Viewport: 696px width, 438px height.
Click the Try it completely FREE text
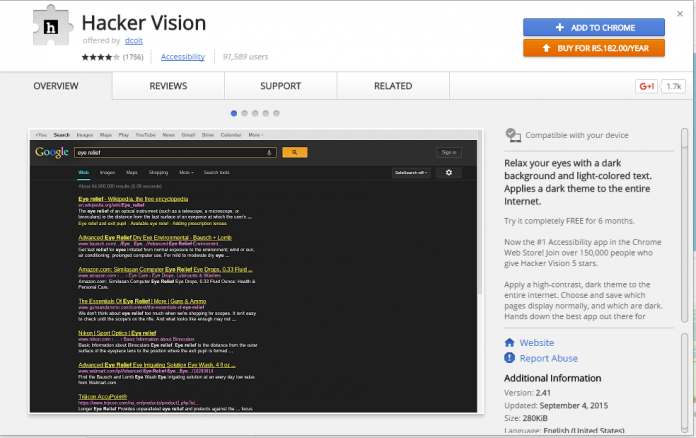(x=569, y=221)
